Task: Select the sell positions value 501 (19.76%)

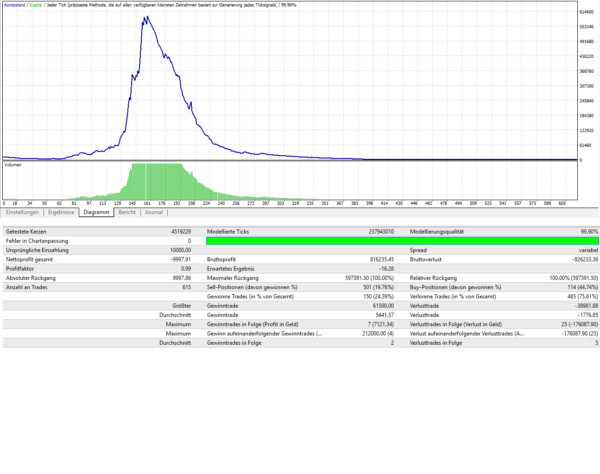Action: pyautogui.click(x=378, y=287)
